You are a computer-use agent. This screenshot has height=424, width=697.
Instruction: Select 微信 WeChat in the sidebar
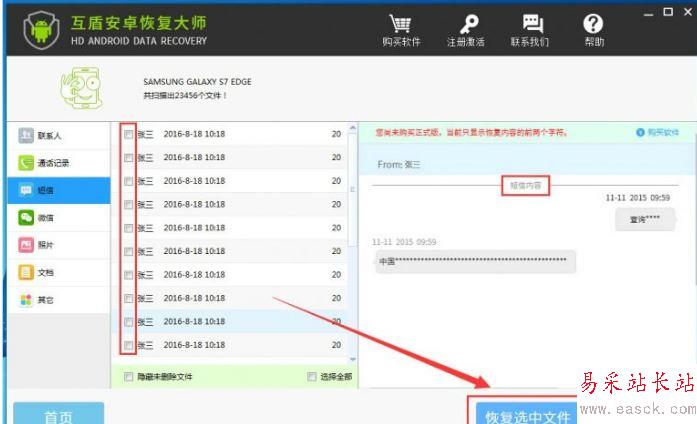pos(59,218)
